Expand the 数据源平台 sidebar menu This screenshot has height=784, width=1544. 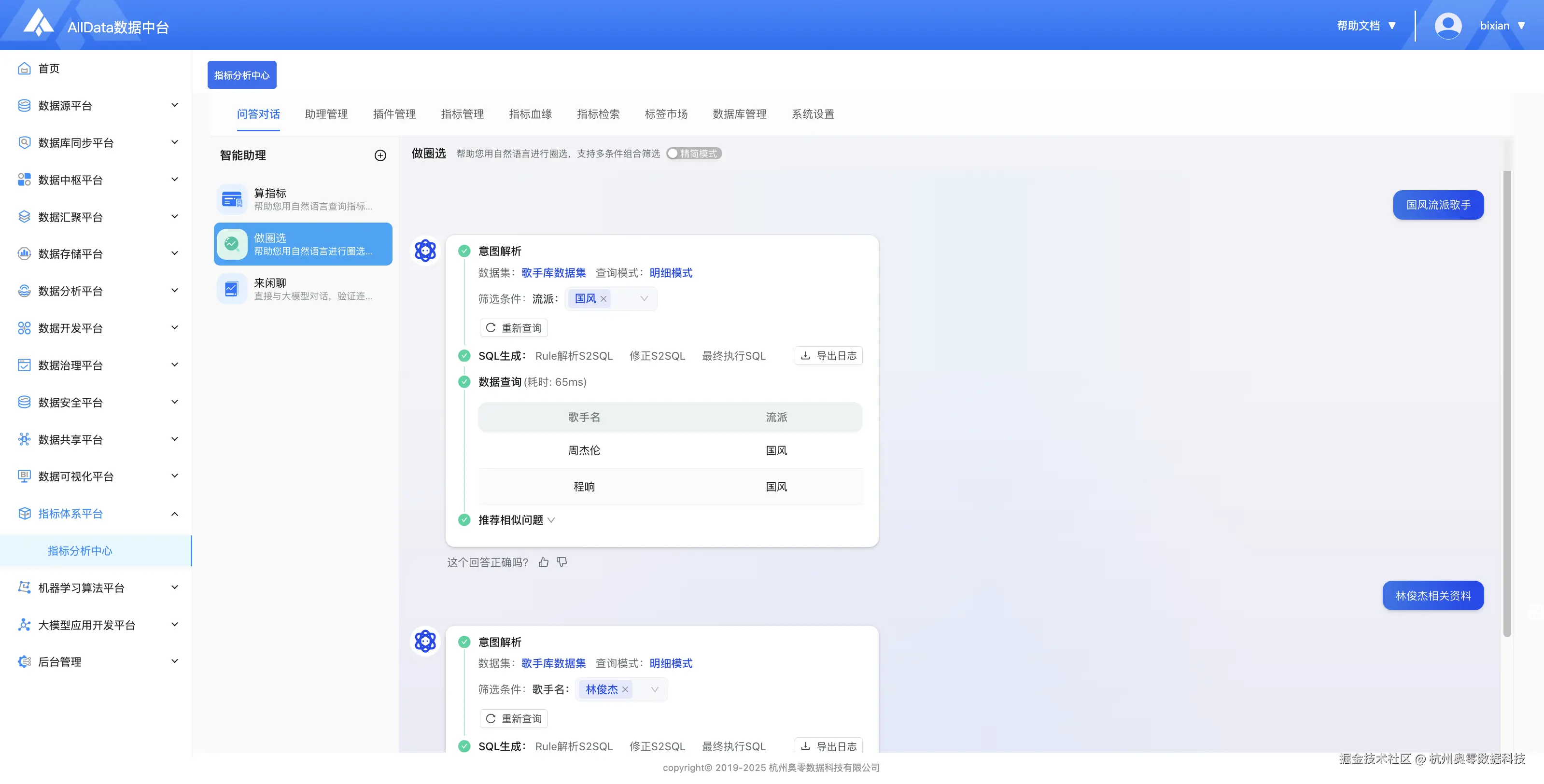tap(96, 106)
